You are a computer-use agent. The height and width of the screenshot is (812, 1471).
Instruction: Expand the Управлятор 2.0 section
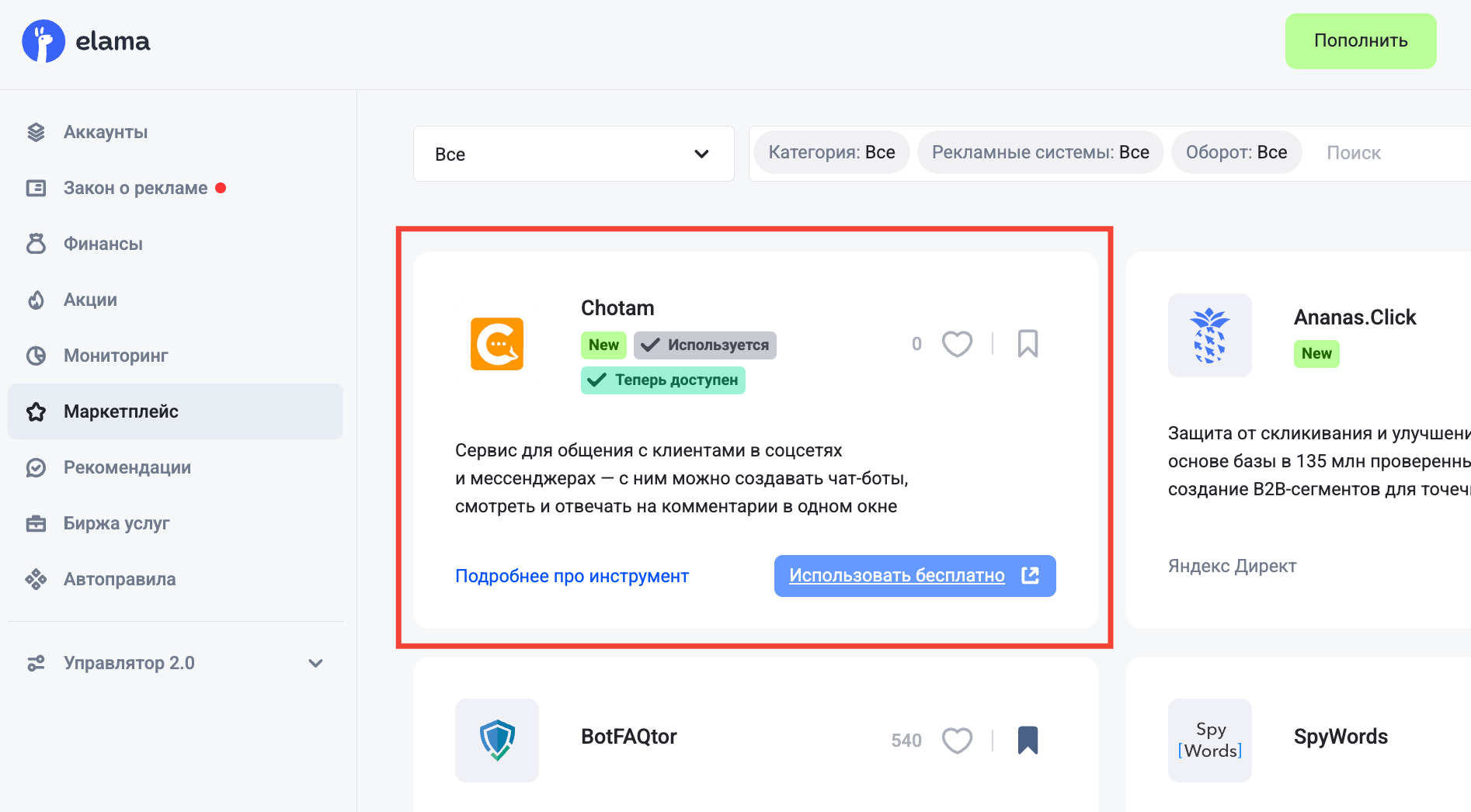[315, 663]
